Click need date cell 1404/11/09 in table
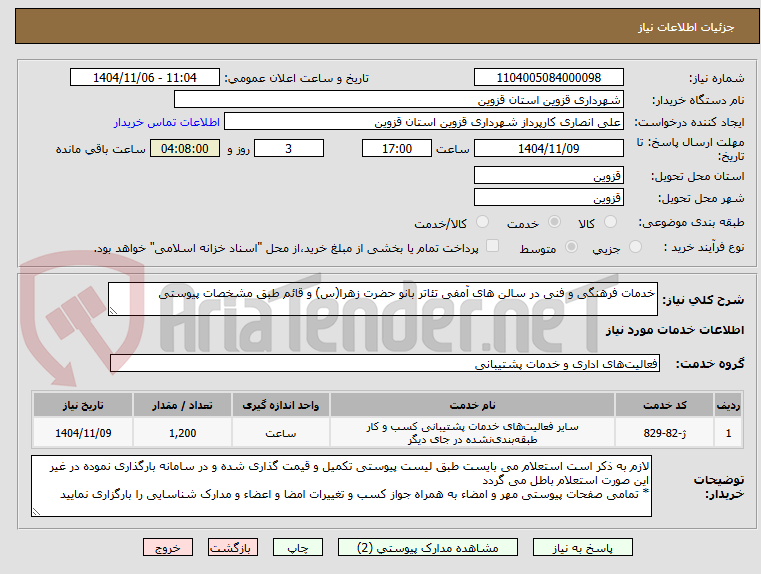The image size is (761, 574). coord(83,433)
